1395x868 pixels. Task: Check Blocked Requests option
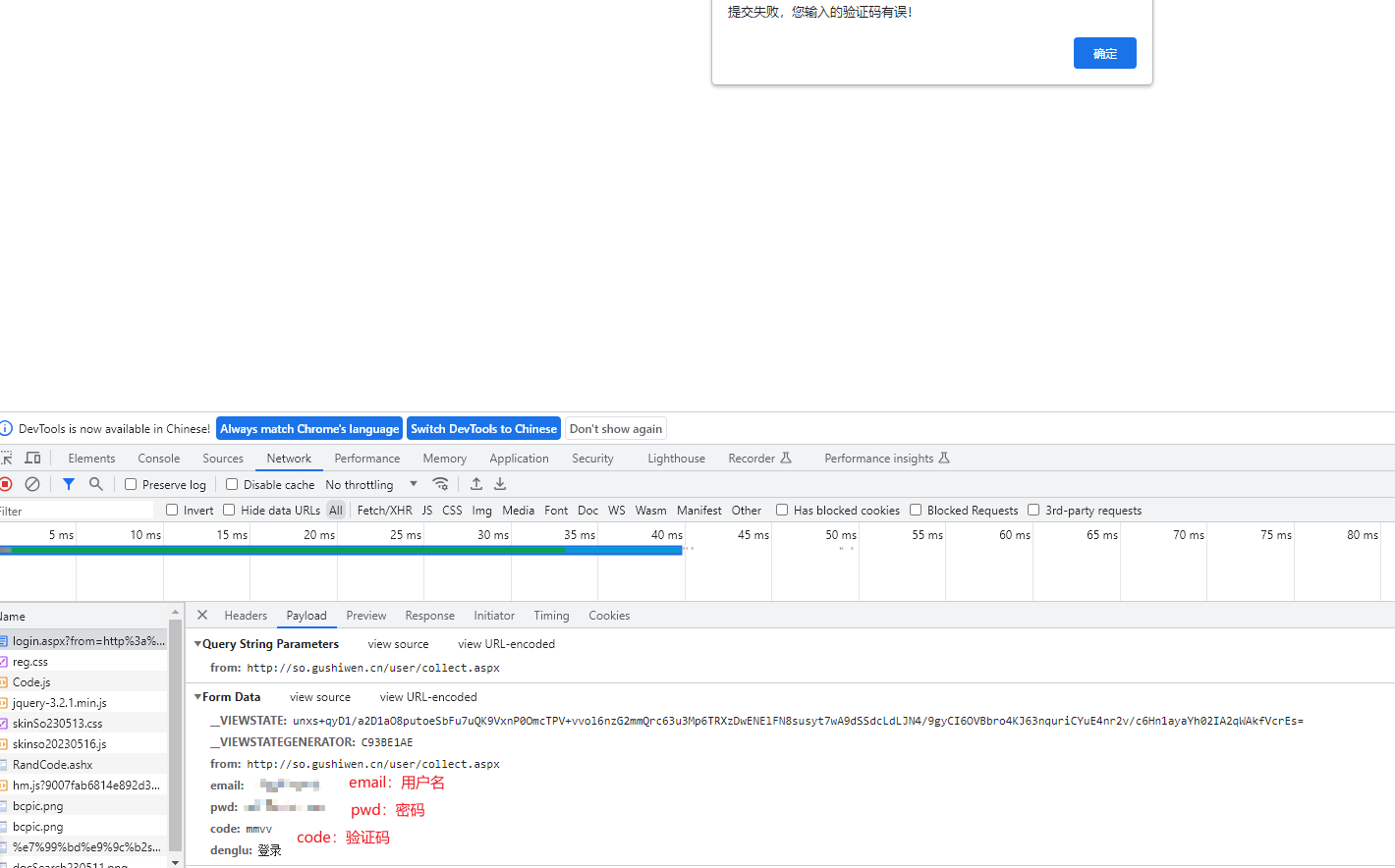(x=916, y=510)
